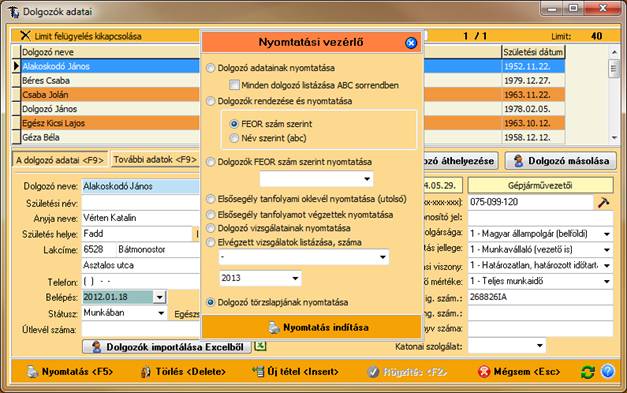627x393 pixels.
Task: Click the person icon on Dolgozó másolása
Action: click(518, 161)
